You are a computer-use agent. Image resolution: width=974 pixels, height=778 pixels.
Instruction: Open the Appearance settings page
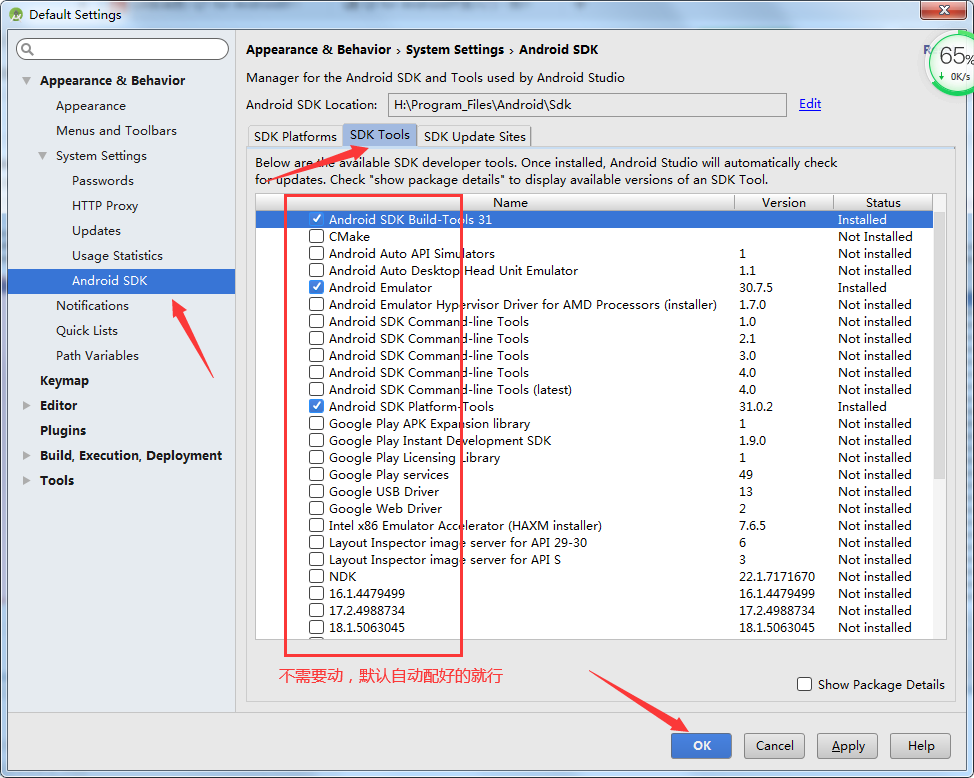(x=91, y=106)
